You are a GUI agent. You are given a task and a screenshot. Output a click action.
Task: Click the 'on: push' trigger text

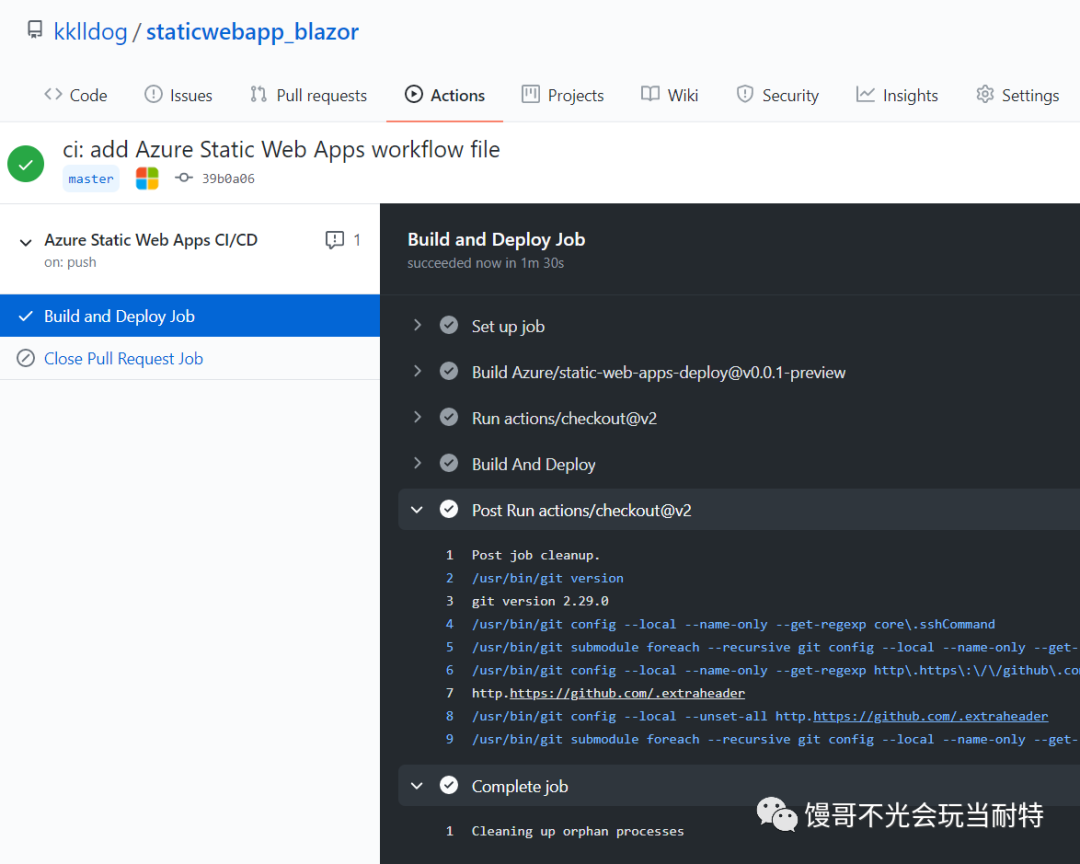click(x=70, y=263)
